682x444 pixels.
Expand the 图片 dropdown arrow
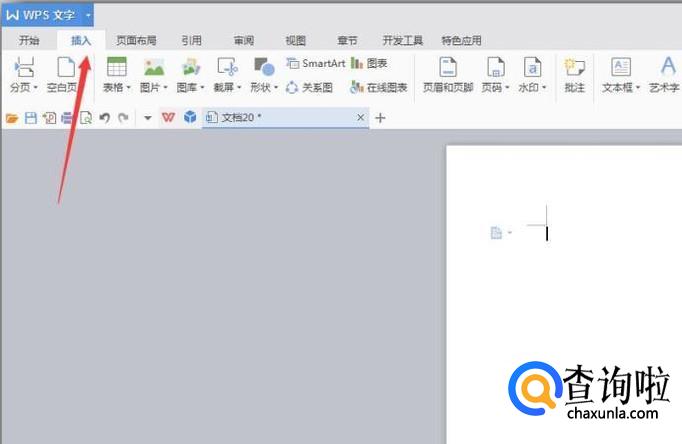tap(165, 88)
